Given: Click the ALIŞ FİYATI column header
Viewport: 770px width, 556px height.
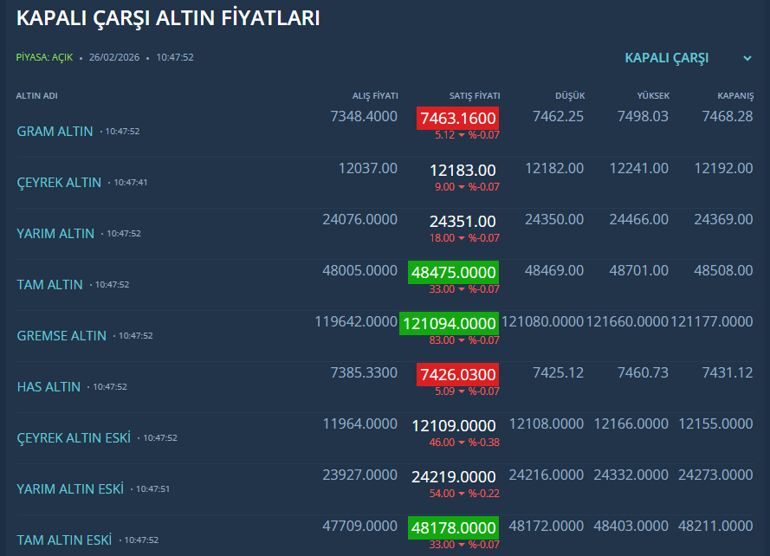Looking at the screenshot, I should click(375, 96).
